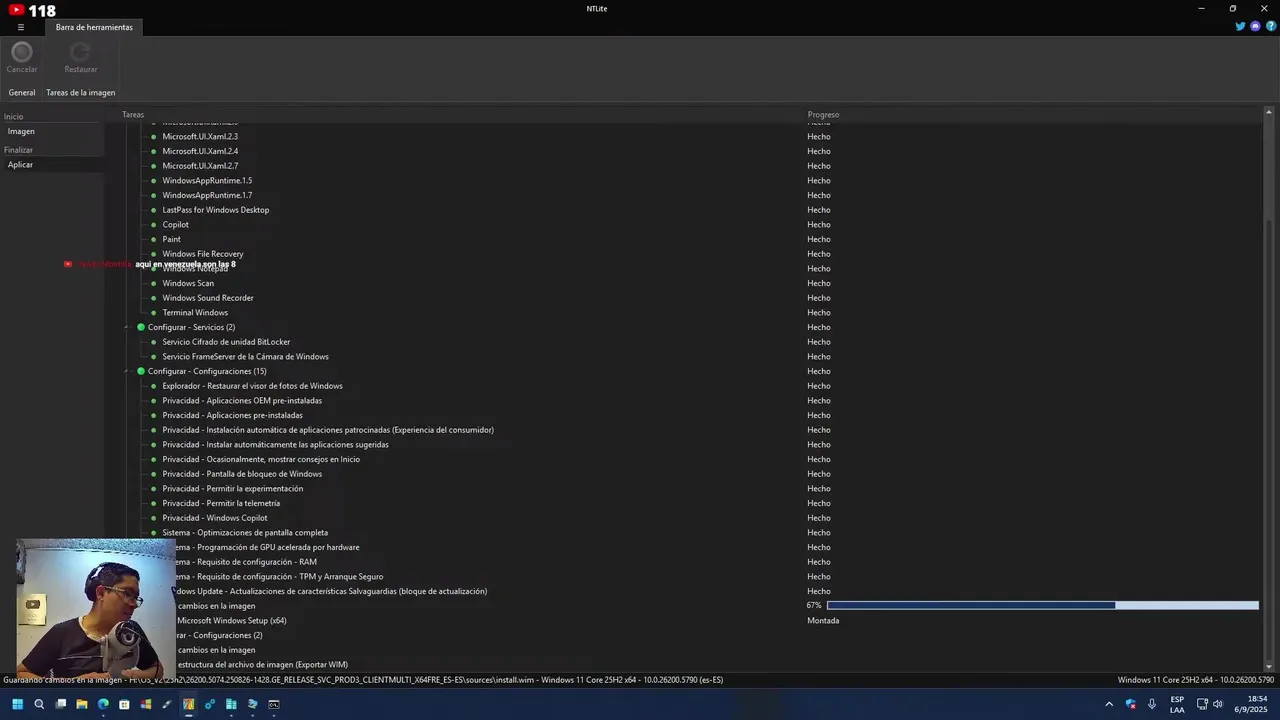The image size is (1280, 720).
Task: Select Requisito de configuración - RAM row
Action: pyautogui.click(x=246, y=562)
